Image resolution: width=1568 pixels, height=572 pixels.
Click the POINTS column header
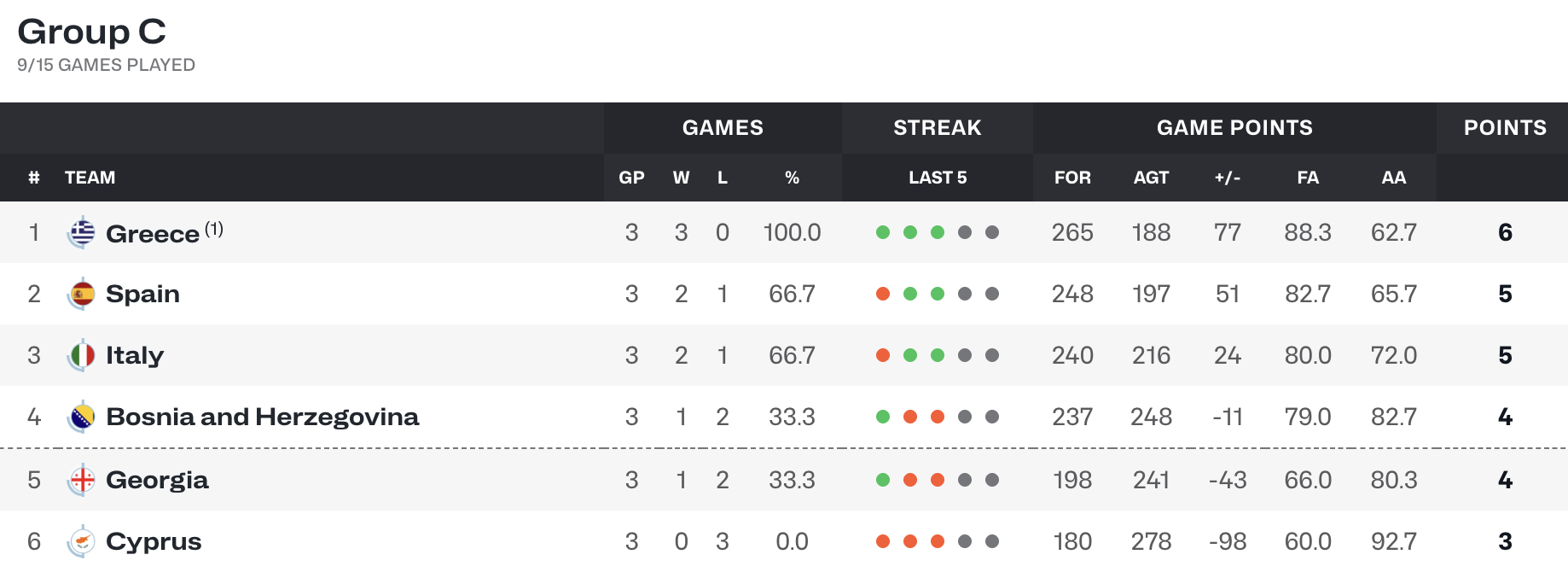1505,128
